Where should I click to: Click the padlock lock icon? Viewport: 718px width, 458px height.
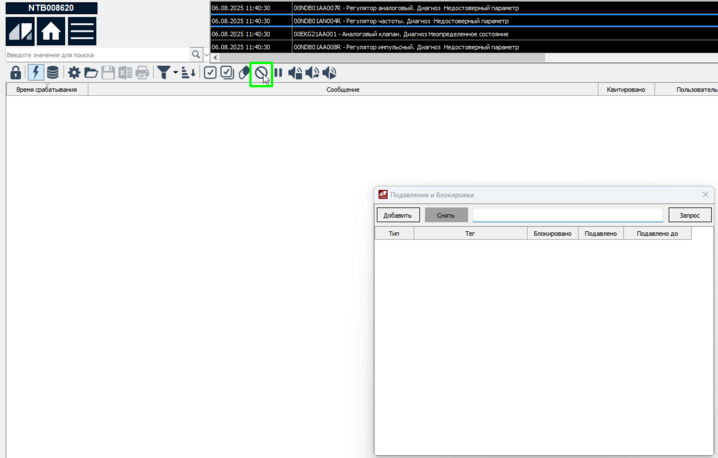coord(15,73)
